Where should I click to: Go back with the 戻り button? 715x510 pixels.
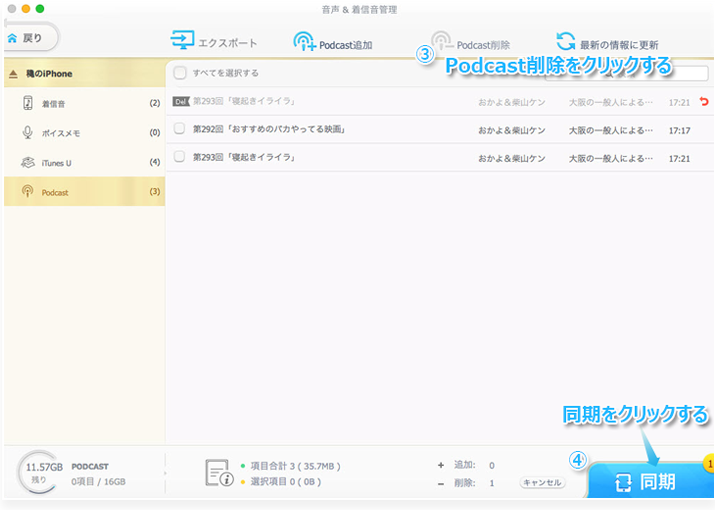(32, 38)
